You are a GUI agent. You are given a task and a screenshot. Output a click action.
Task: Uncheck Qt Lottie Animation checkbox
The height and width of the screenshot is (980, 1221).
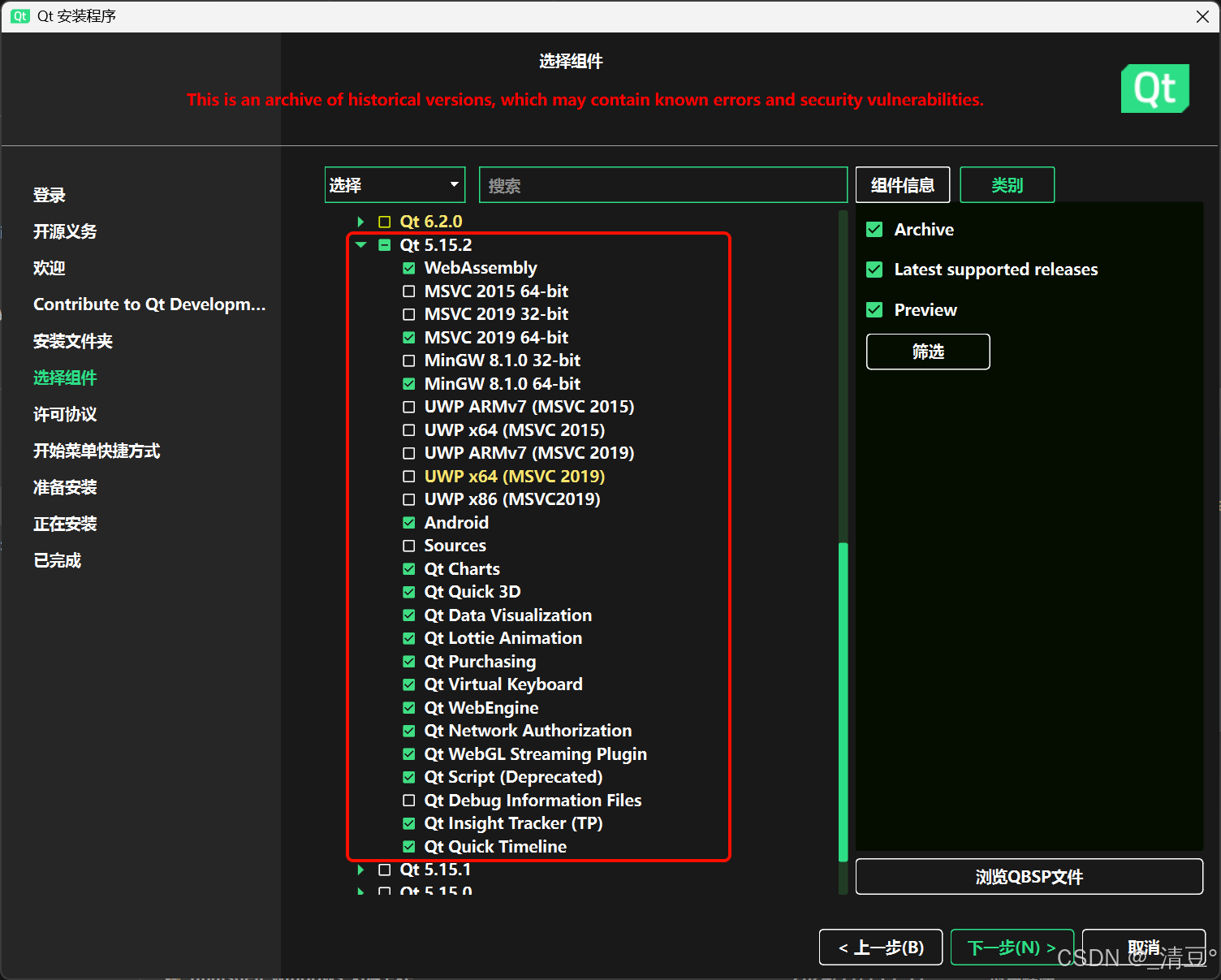tap(409, 638)
